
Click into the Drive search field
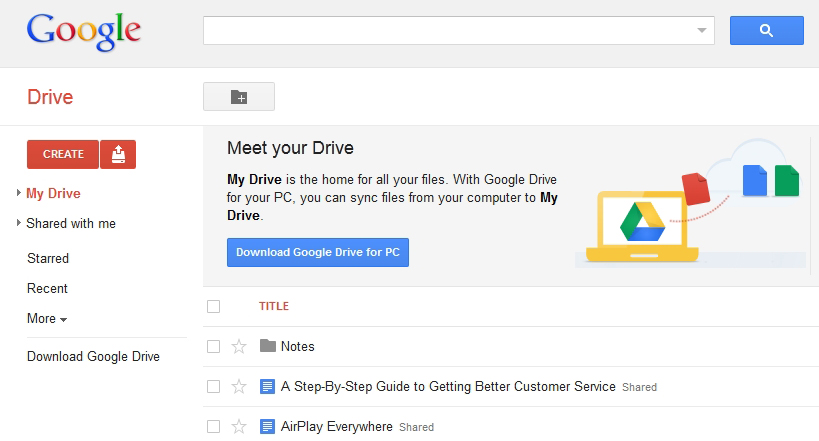[447, 31]
